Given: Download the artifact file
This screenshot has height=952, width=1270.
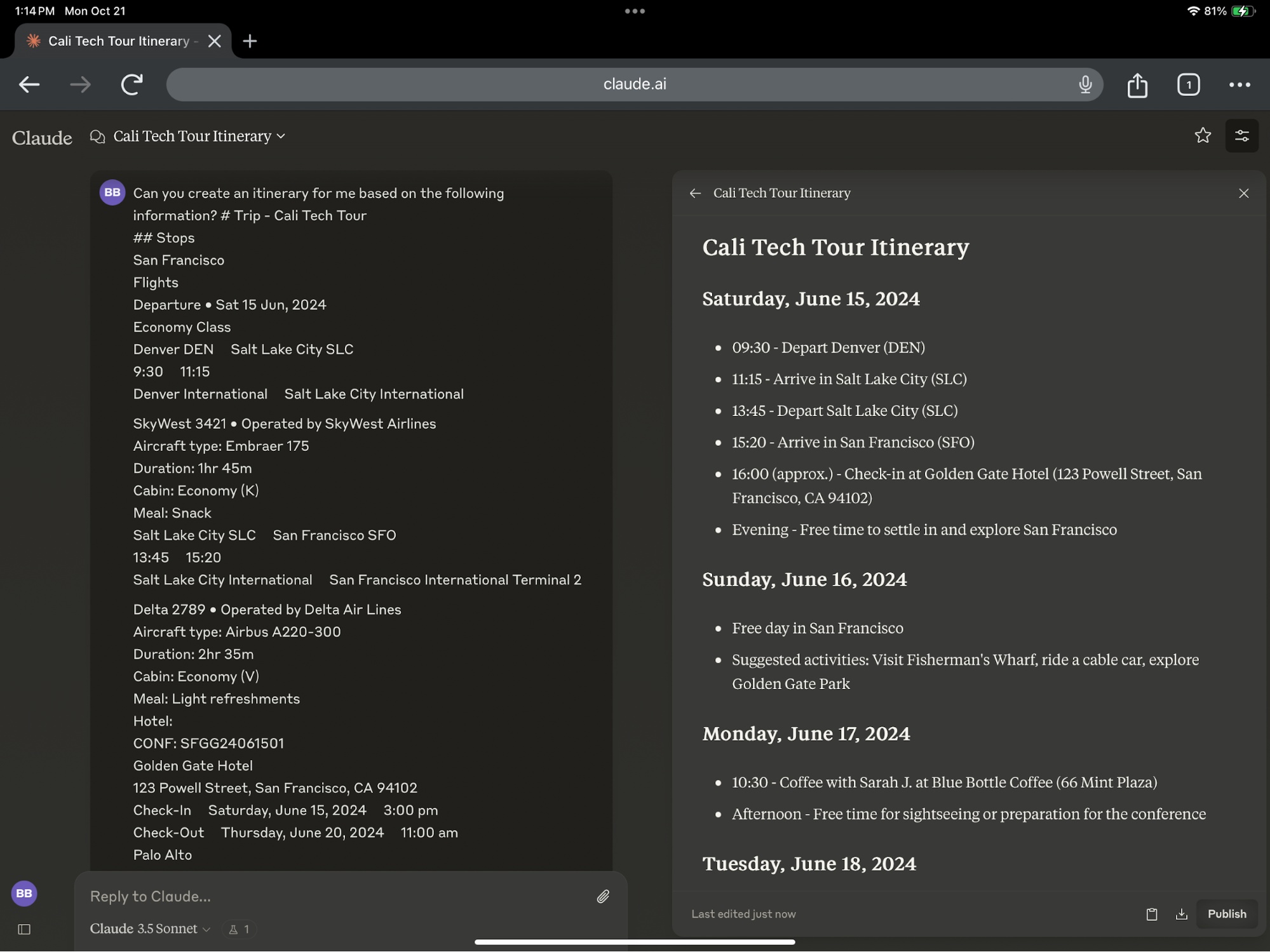Looking at the screenshot, I should [1181, 914].
